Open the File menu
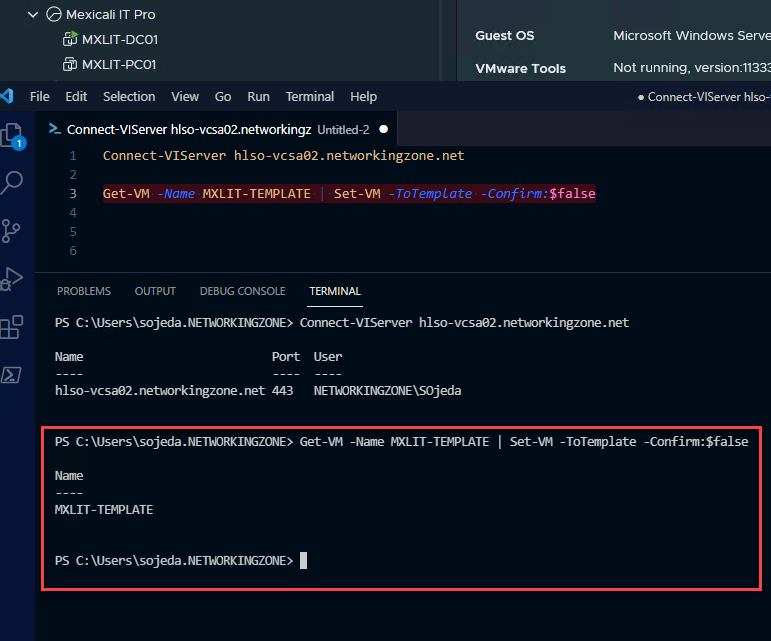This screenshot has height=641, width=771. (x=40, y=97)
